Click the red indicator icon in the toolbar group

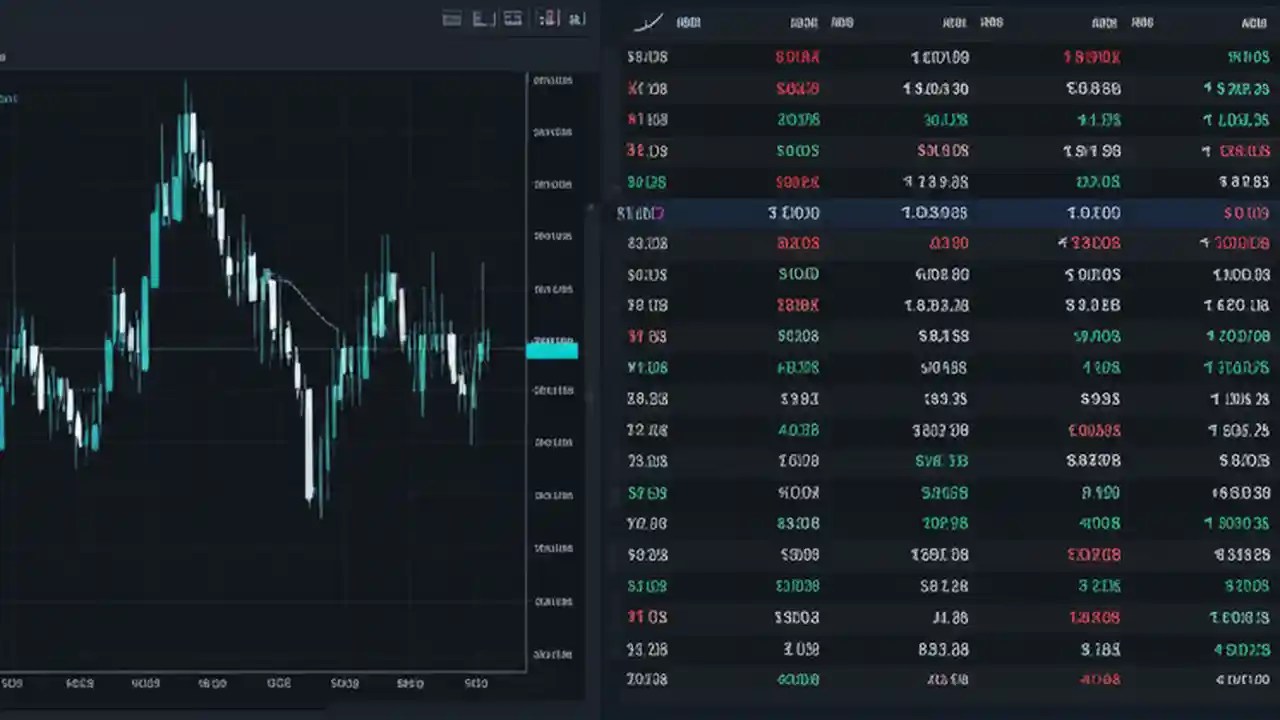(x=548, y=18)
